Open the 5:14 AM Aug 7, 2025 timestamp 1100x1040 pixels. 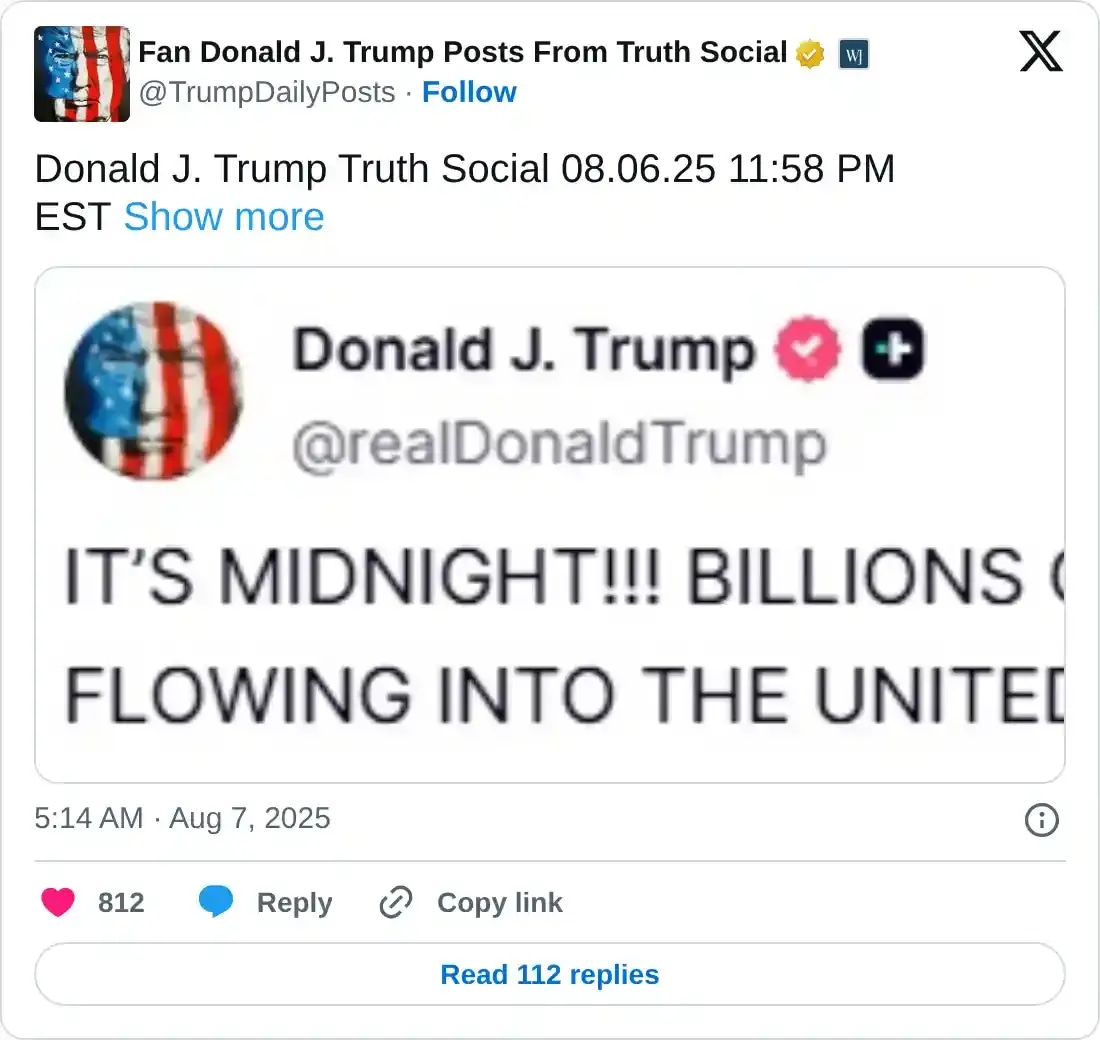pyautogui.click(x=182, y=818)
